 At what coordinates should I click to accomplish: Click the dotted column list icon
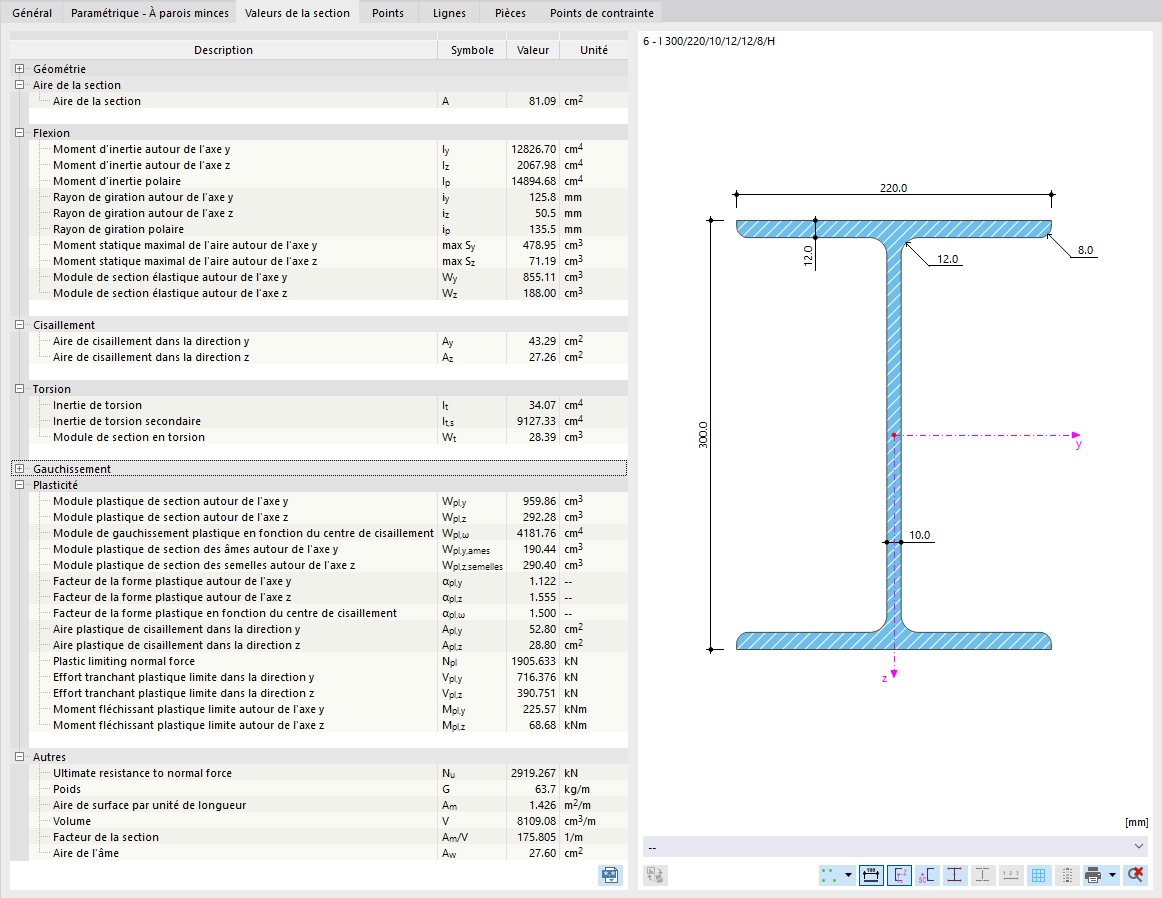coord(1067,875)
